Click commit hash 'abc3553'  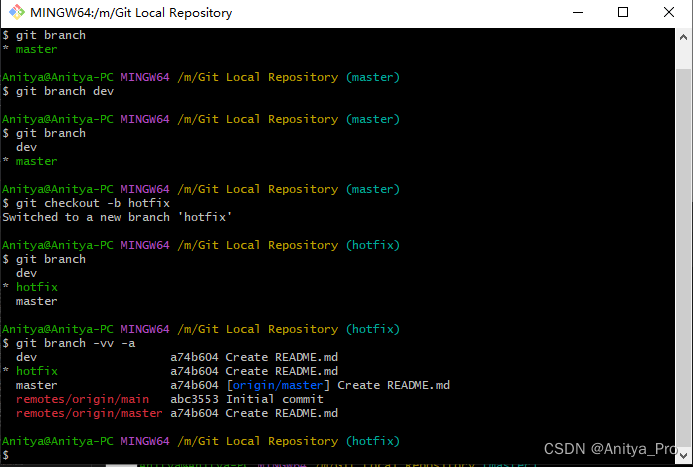(x=194, y=399)
